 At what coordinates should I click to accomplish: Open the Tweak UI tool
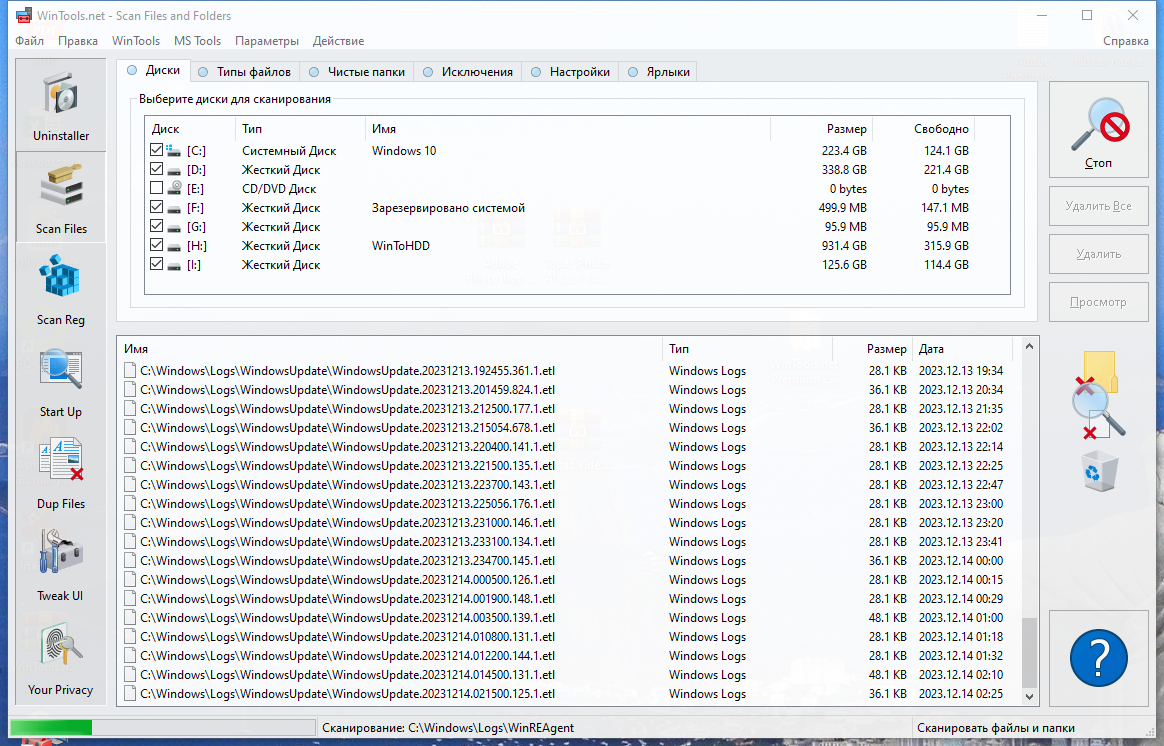[x=61, y=566]
